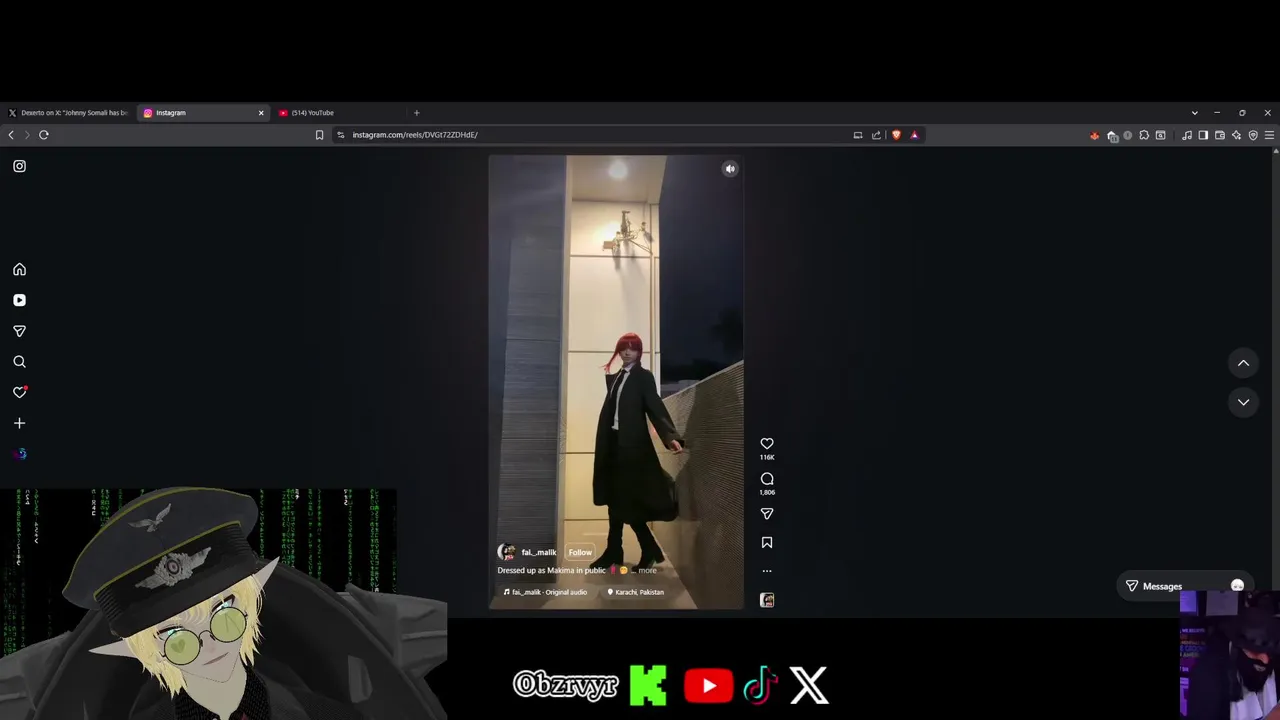Screen dimensions: 1280x720
Task: Open Instagram home feed from sidebar
Action: click(x=19, y=269)
